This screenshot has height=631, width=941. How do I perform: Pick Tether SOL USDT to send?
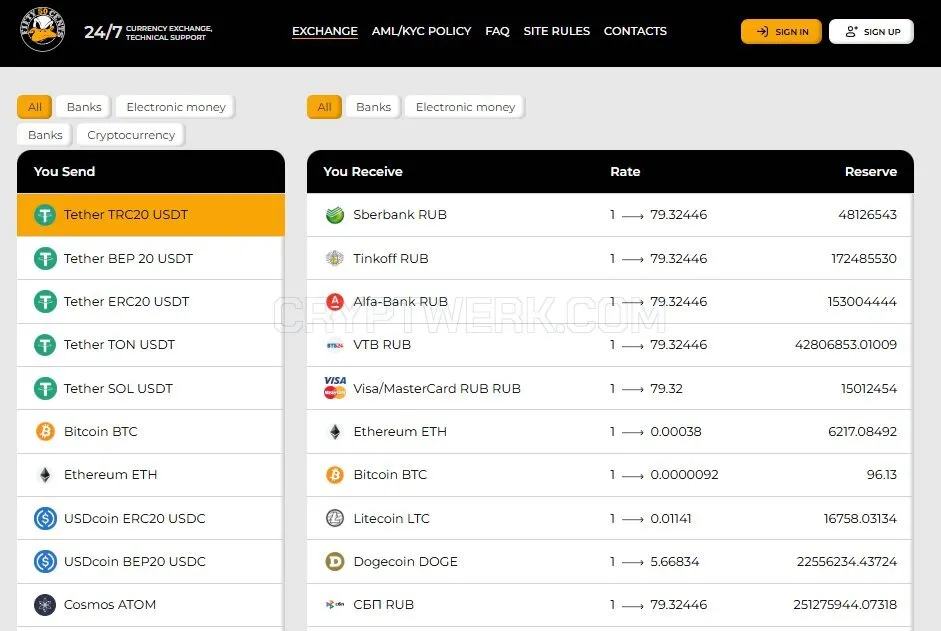pyautogui.click(x=151, y=388)
